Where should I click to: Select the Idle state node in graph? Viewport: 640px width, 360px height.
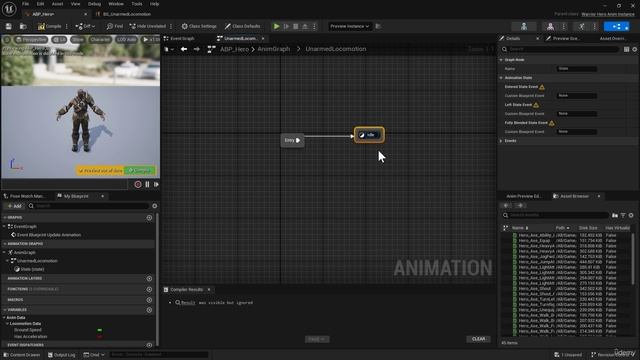point(369,135)
